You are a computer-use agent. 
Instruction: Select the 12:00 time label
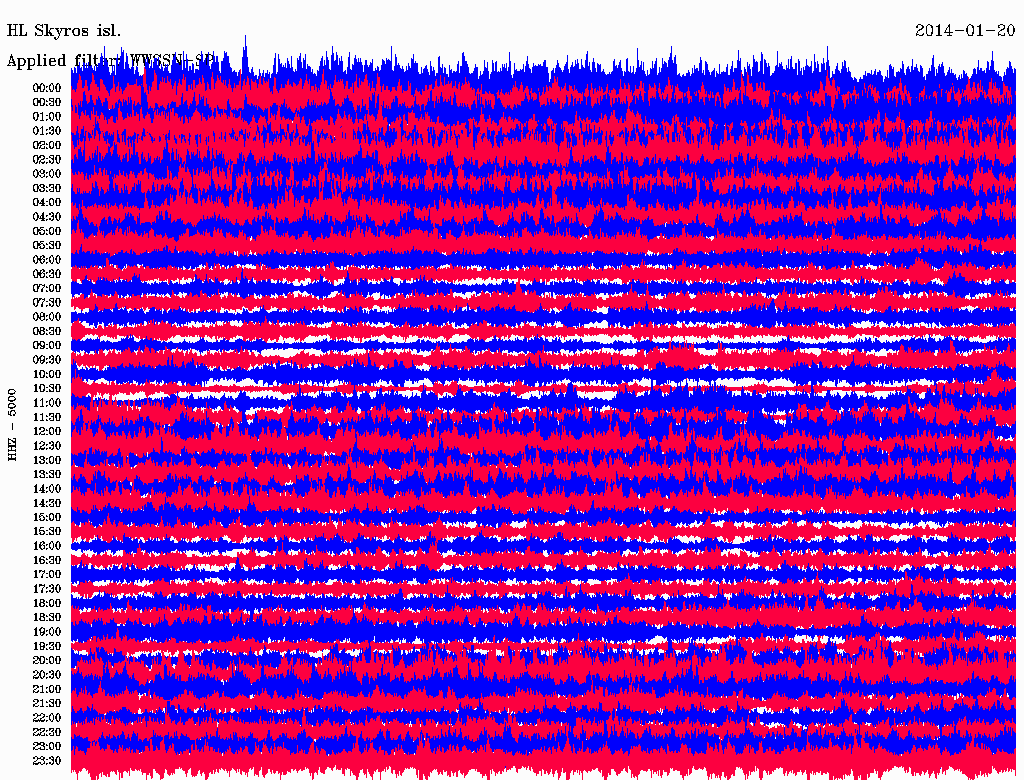point(47,431)
